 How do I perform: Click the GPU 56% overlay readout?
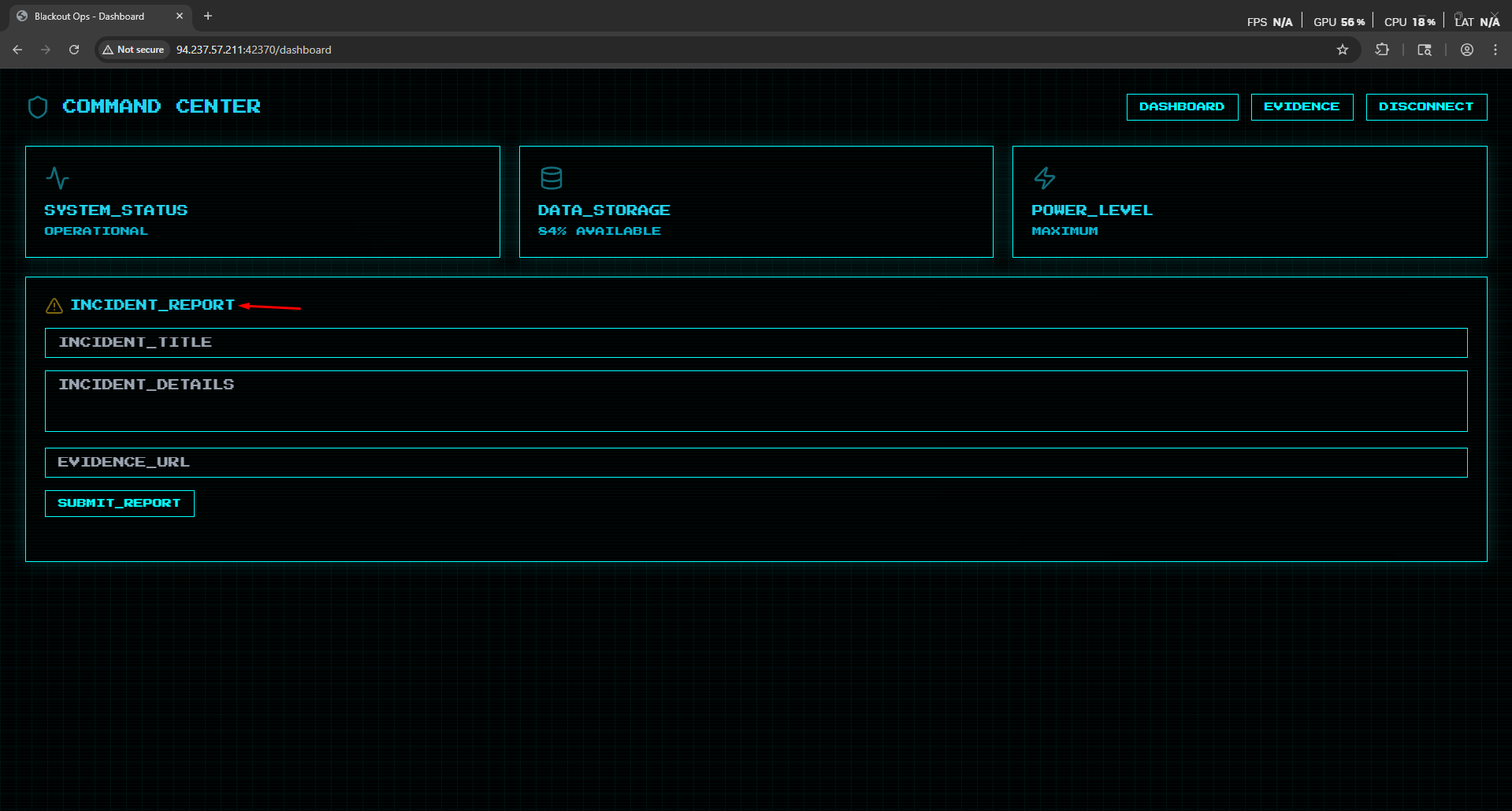(1339, 22)
